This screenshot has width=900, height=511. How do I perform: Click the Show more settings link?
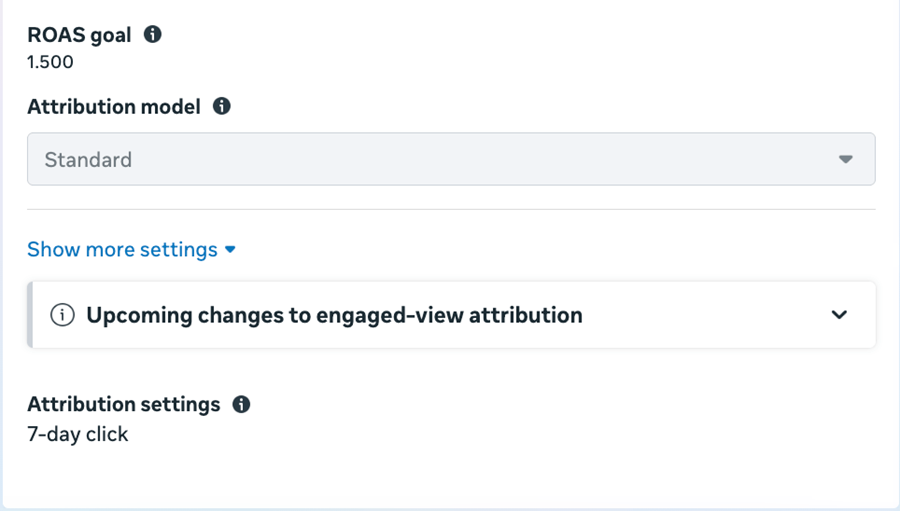122,249
